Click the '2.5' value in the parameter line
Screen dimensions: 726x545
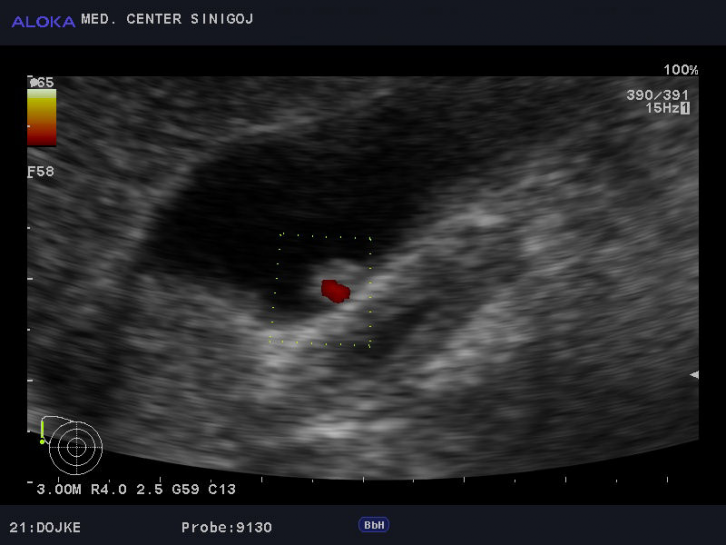149,489
